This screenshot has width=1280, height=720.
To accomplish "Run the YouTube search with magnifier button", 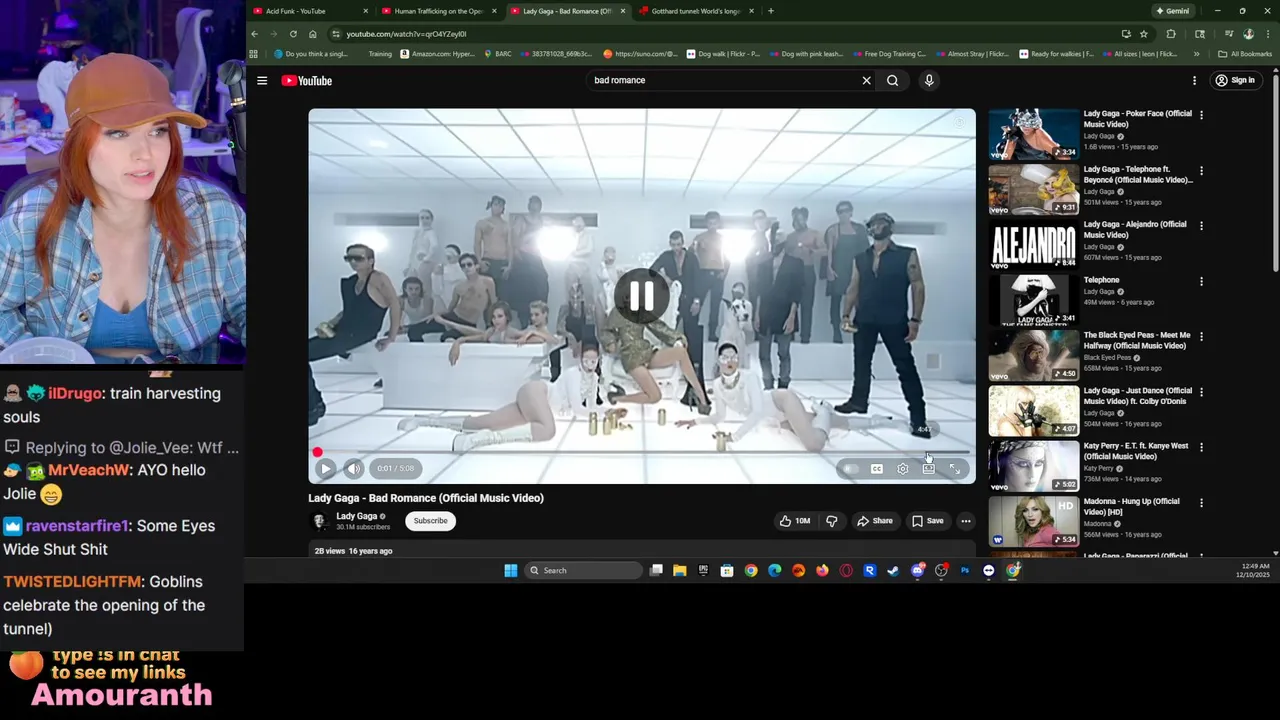I will (892, 80).
